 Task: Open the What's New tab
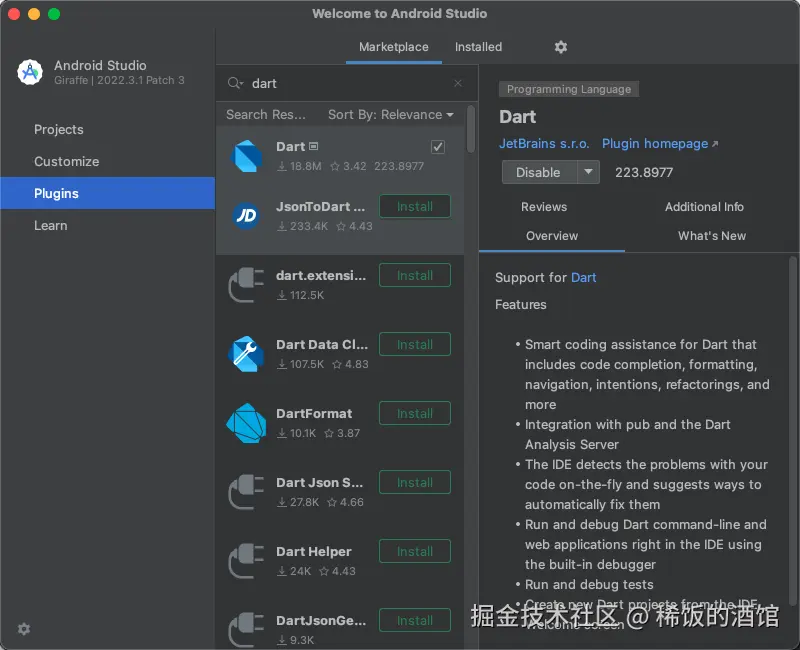click(x=712, y=236)
